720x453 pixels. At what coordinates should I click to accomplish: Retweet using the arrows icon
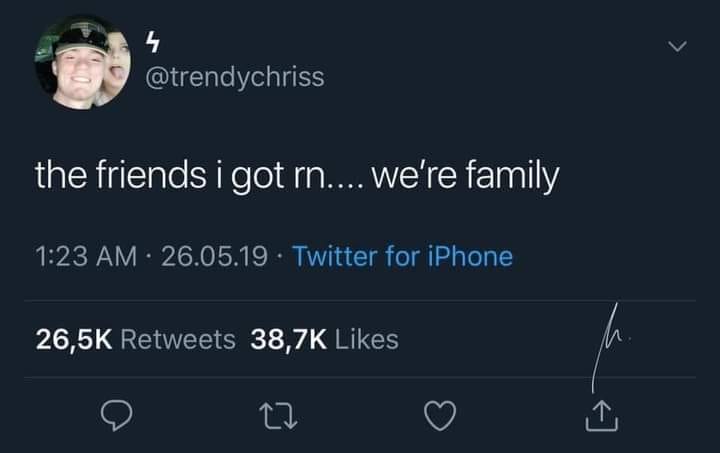tap(278, 416)
